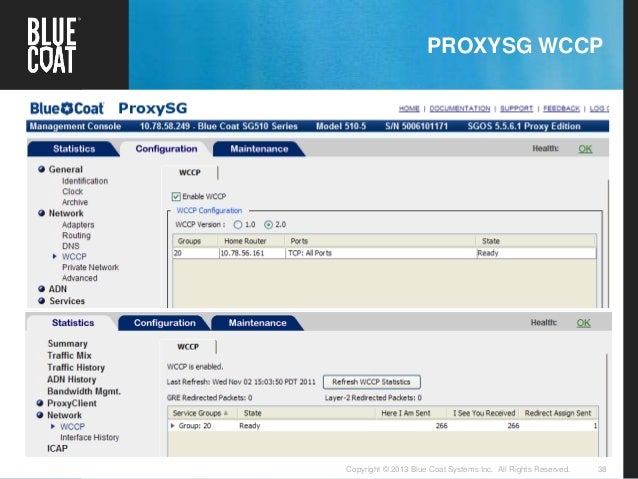Expand the Services bullet in configuration tree
638x479 pixels.
coord(41,301)
